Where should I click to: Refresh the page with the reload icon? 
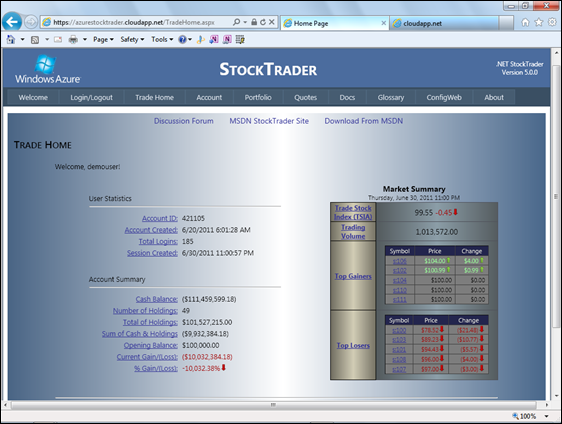coord(263,22)
